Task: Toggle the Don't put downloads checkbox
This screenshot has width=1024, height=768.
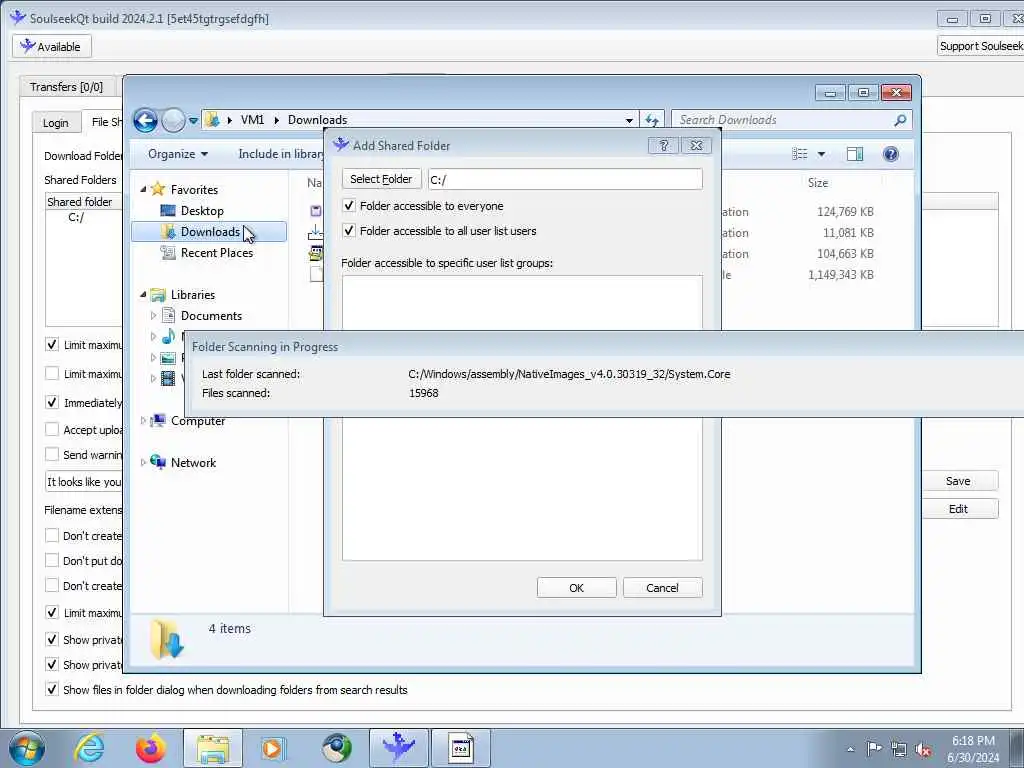Action: tap(52, 560)
